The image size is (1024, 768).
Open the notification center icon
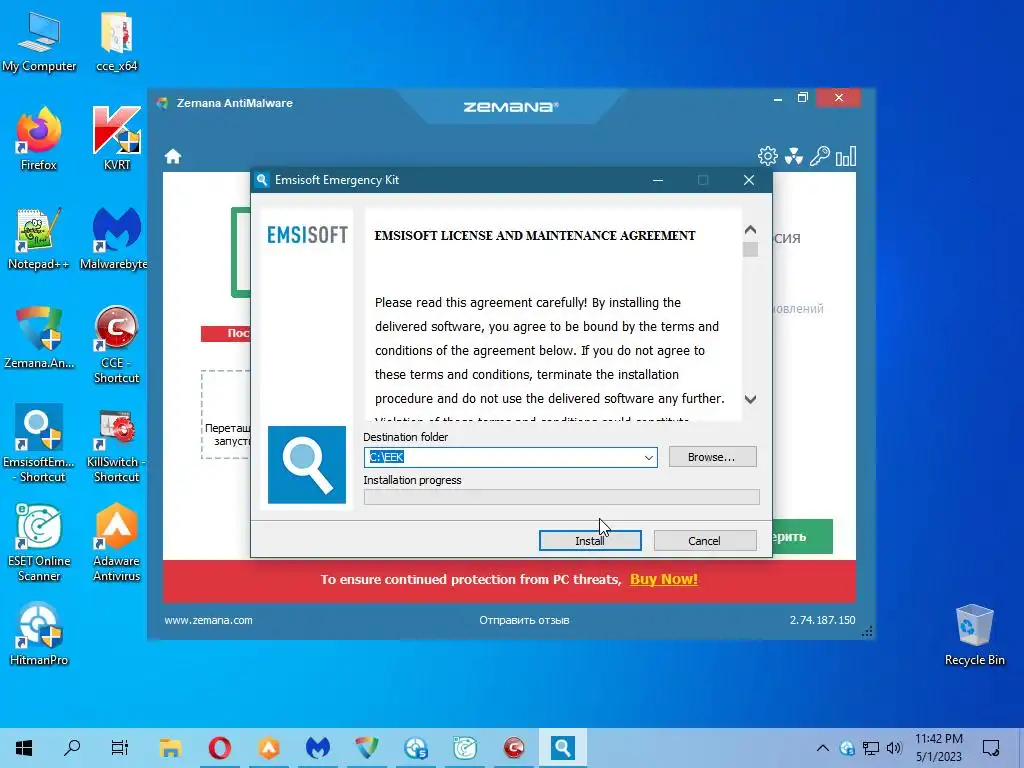click(991, 748)
